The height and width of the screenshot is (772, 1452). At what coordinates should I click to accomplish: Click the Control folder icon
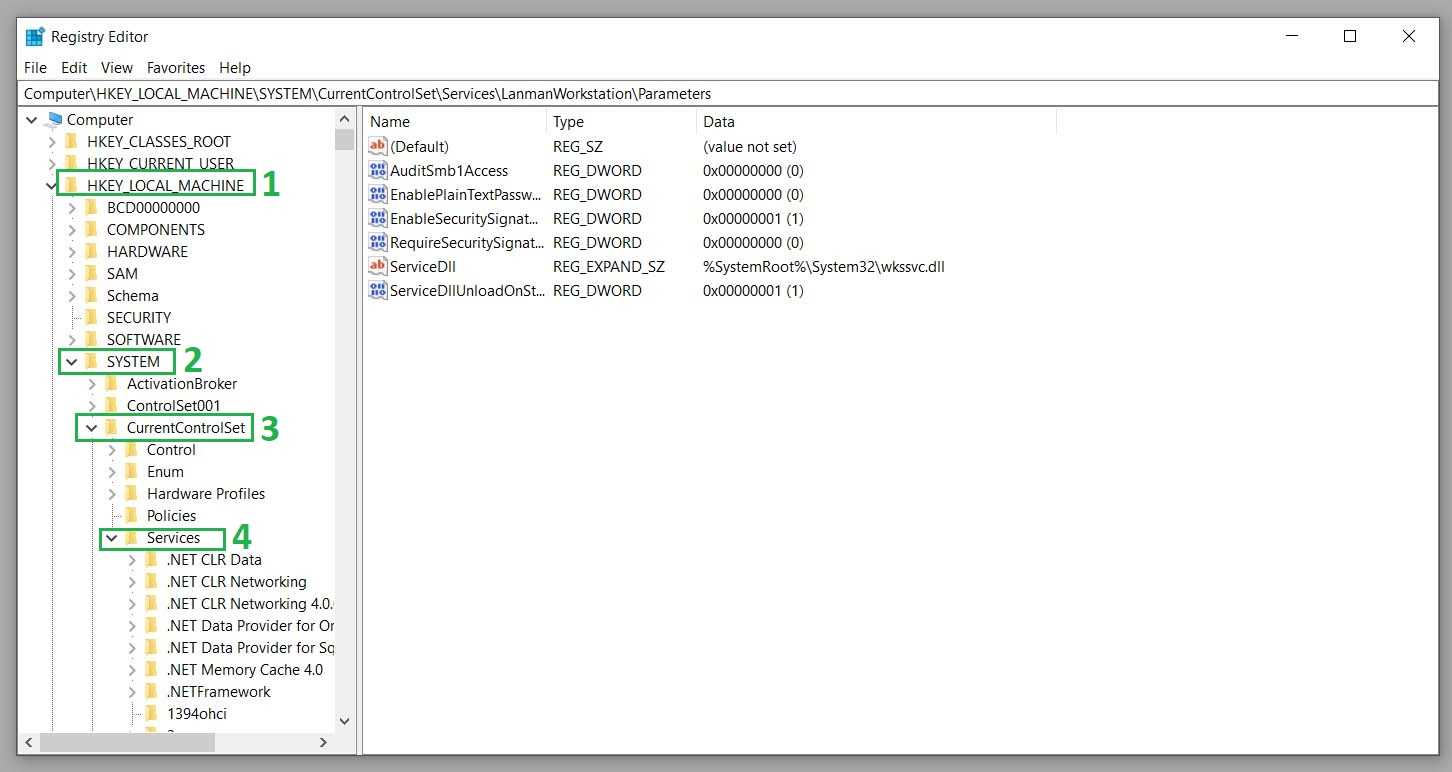coord(132,450)
